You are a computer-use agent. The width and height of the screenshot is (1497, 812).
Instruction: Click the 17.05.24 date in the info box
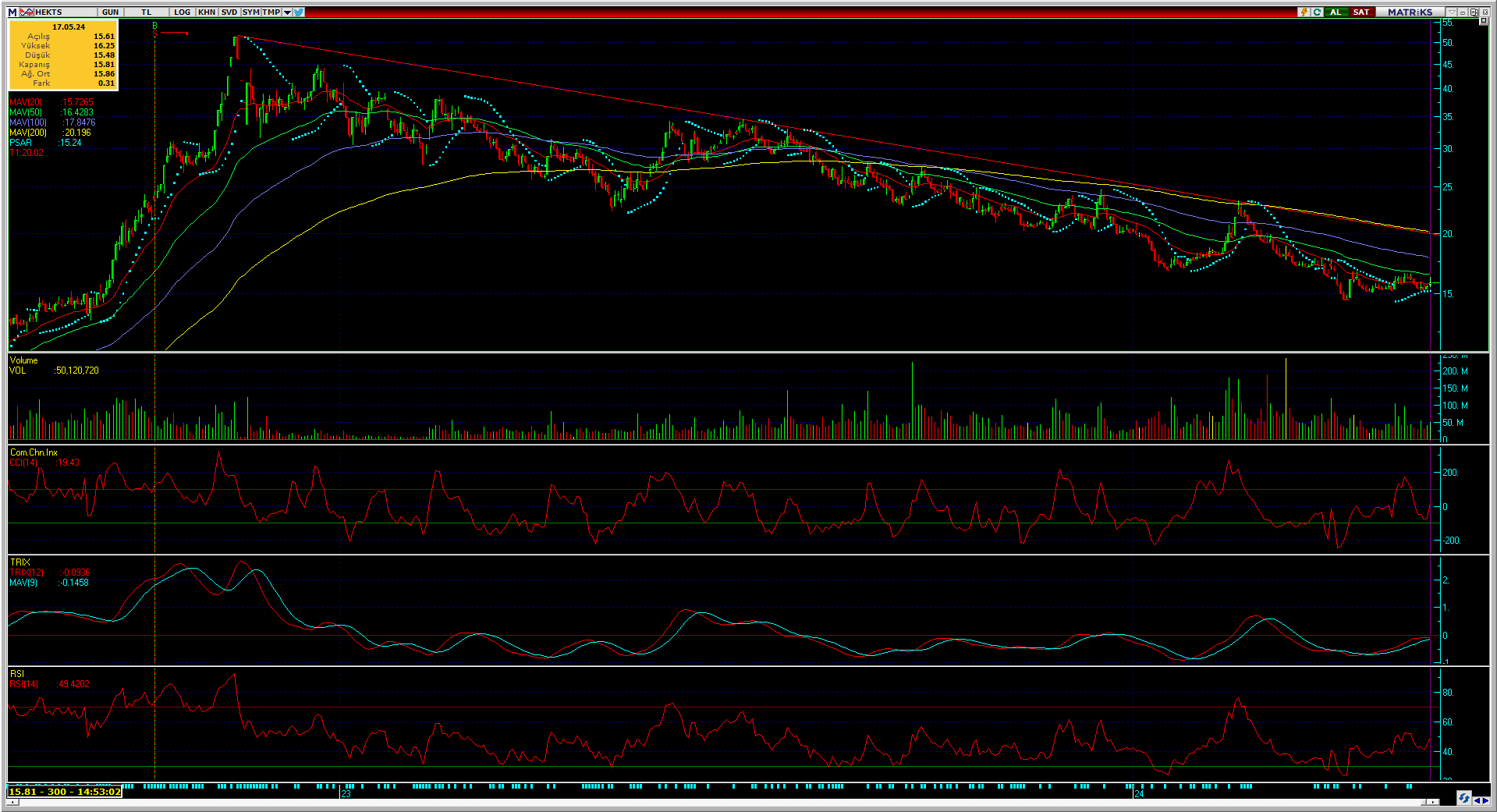(69, 27)
